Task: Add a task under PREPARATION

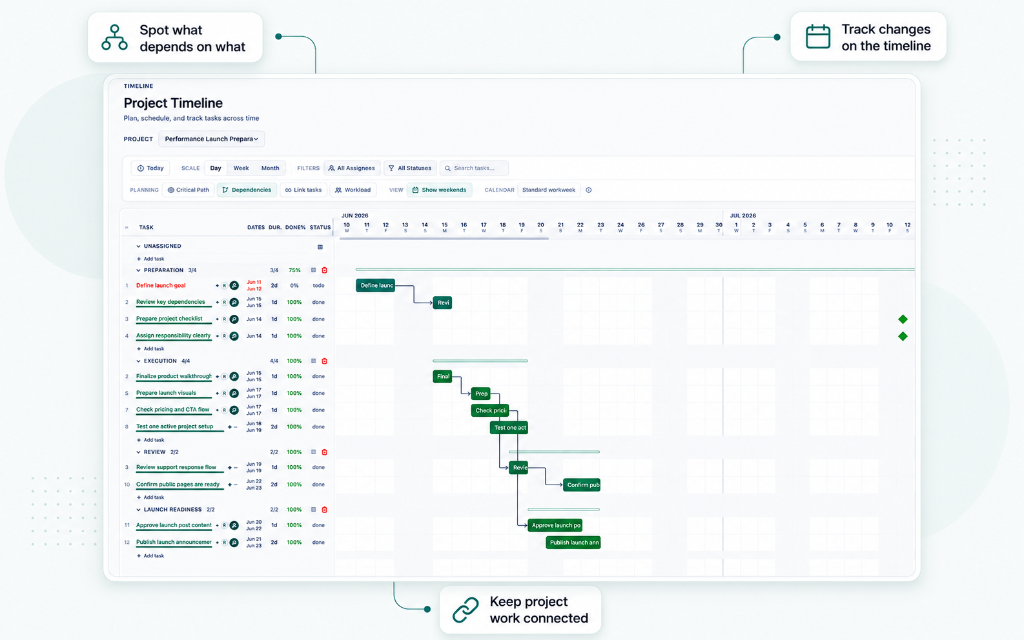Action: tap(151, 349)
